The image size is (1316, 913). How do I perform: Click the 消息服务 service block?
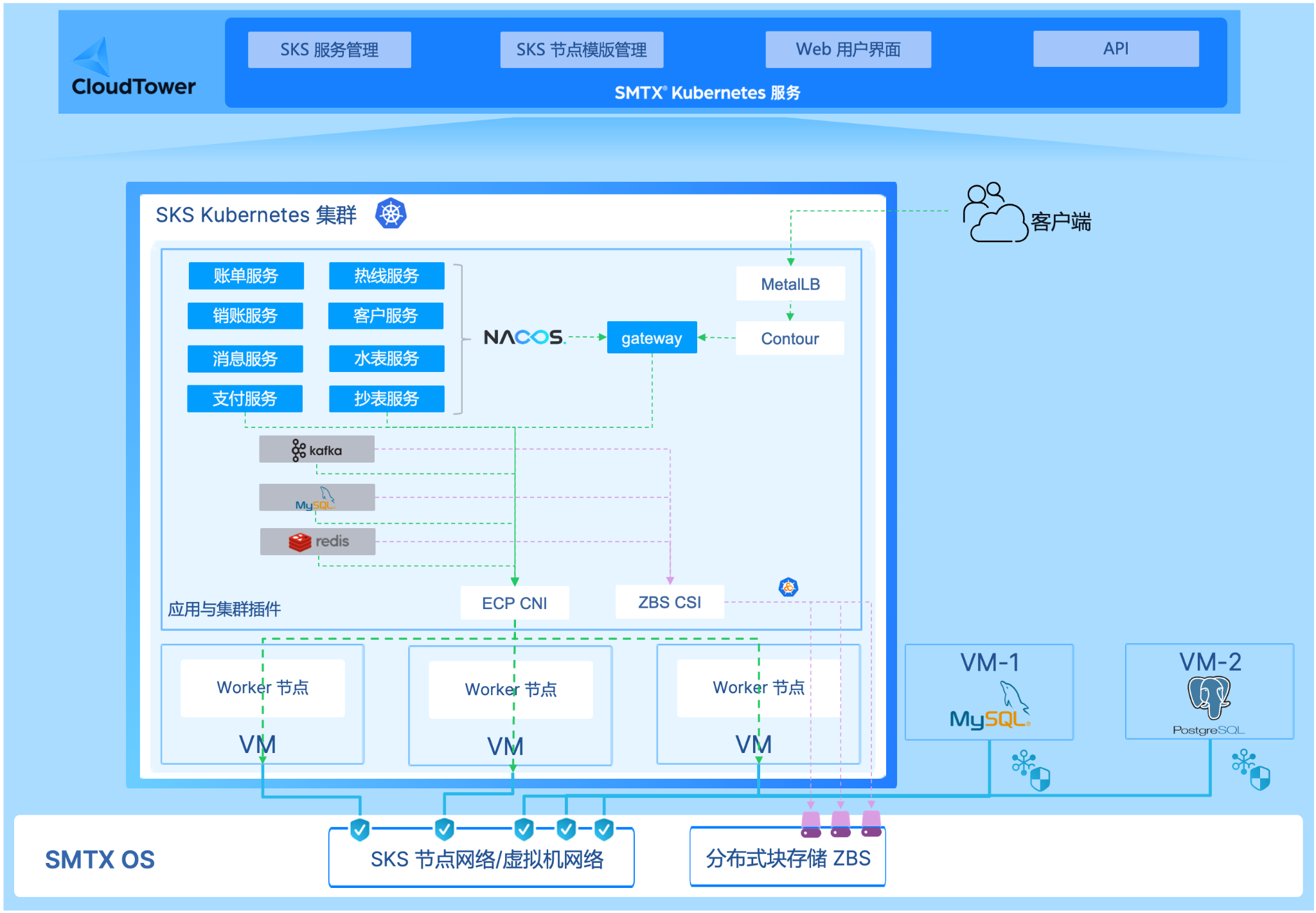tap(245, 359)
